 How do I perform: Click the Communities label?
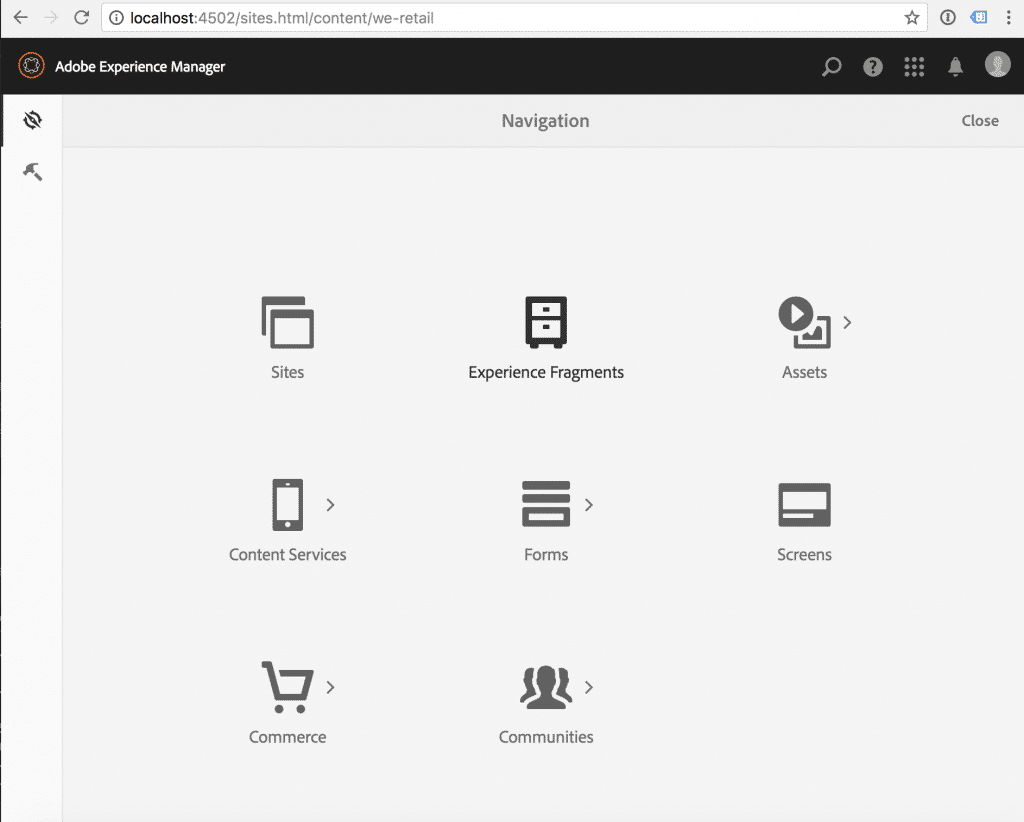546,736
